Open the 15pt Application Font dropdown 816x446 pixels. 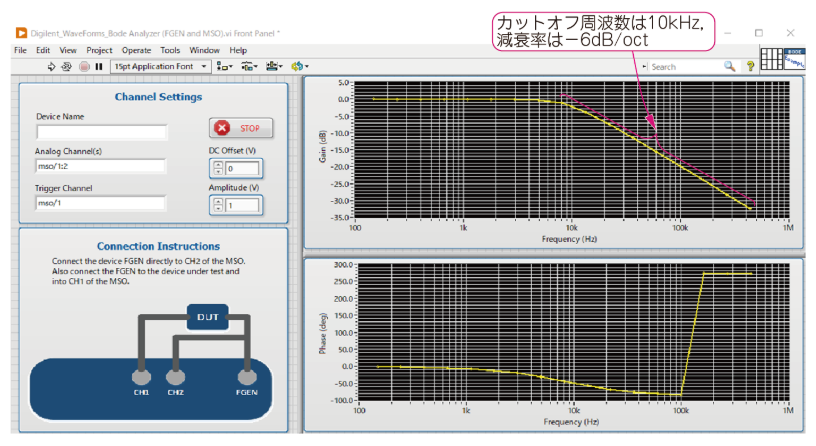(x=161, y=67)
